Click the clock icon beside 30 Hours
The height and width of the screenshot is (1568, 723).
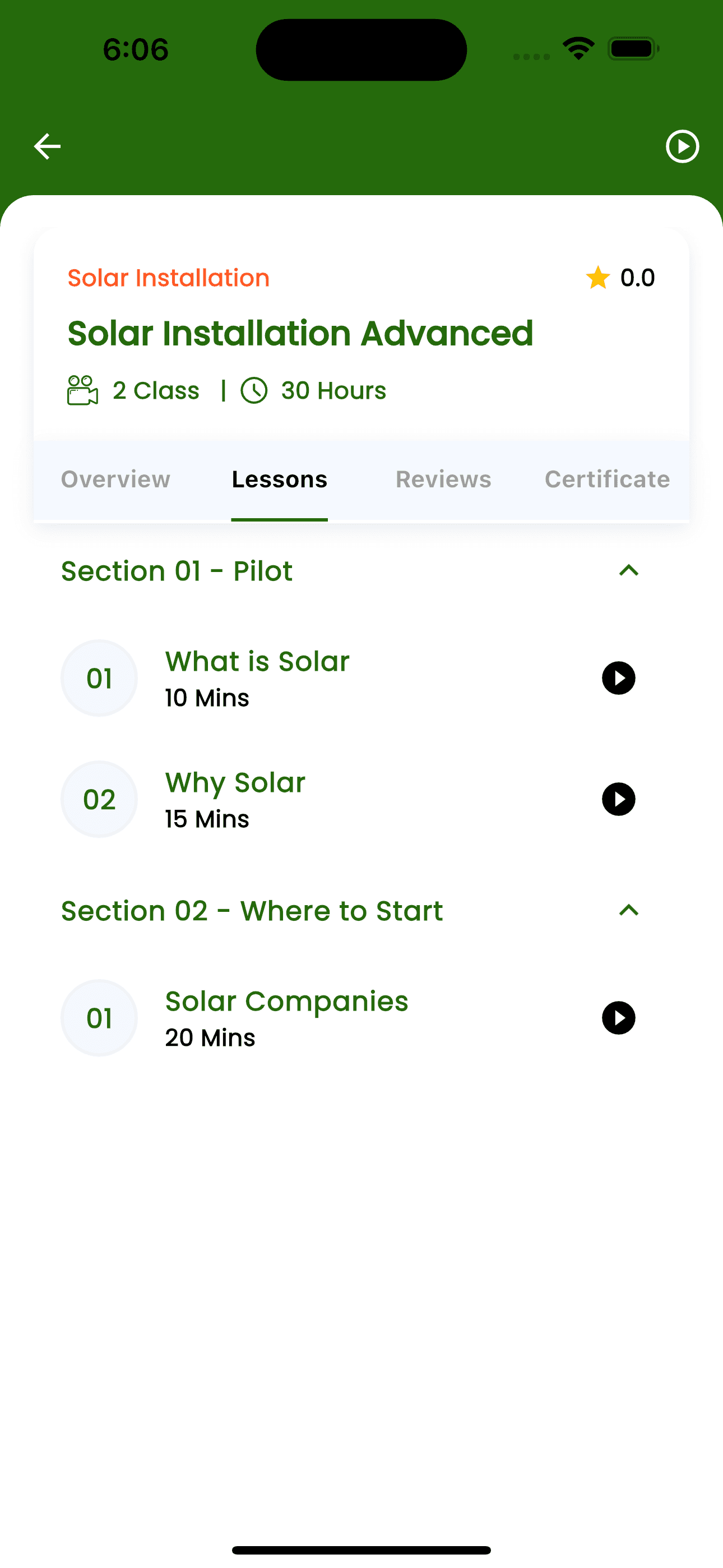click(x=256, y=390)
